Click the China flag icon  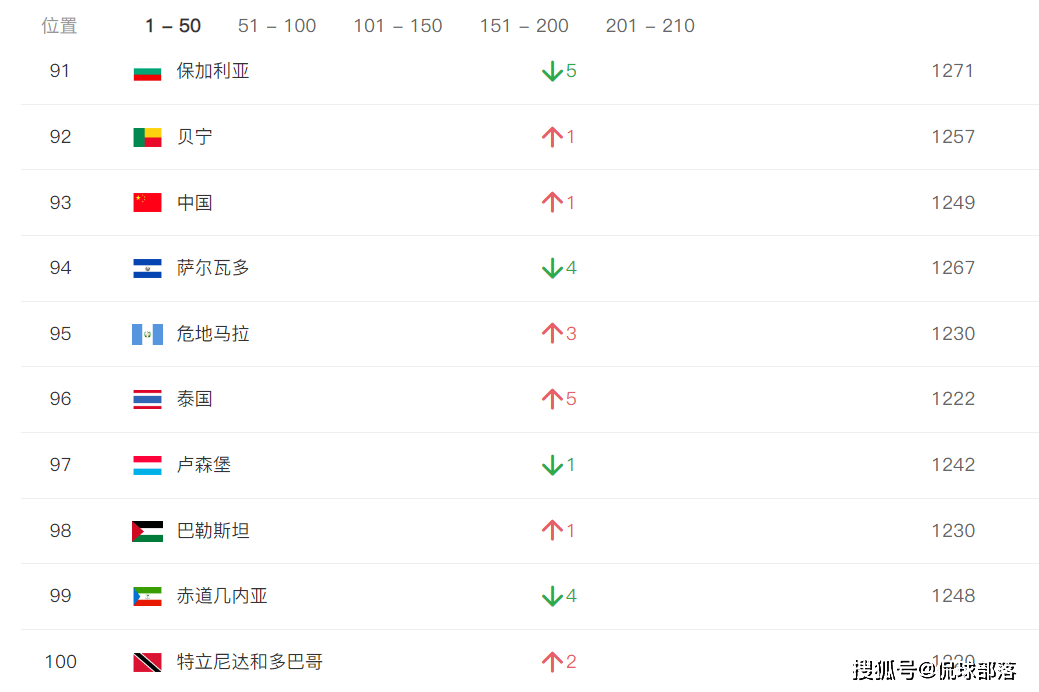pos(147,203)
